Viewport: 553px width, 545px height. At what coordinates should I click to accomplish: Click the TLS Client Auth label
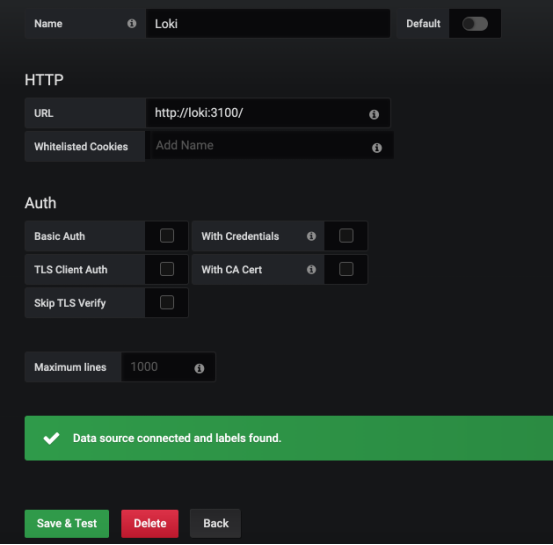click(71, 270)
